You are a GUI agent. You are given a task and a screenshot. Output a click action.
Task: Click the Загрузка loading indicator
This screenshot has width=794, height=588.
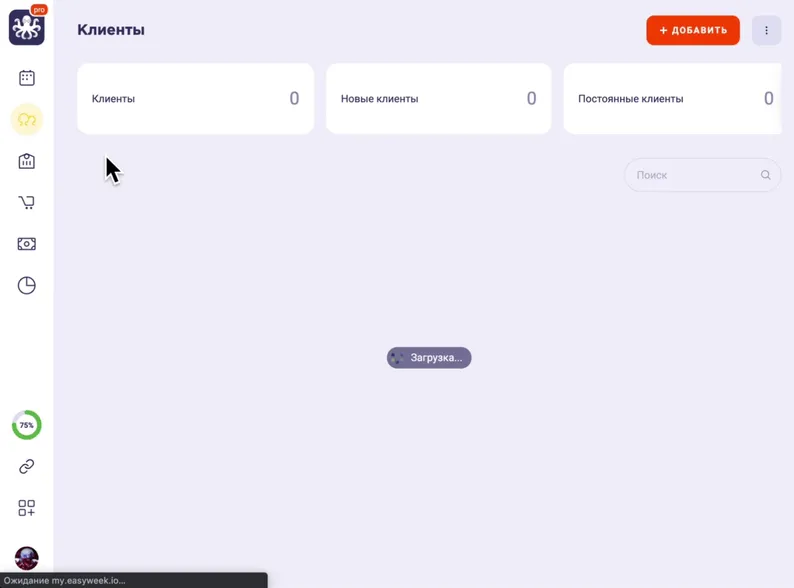tap(429, 358)
